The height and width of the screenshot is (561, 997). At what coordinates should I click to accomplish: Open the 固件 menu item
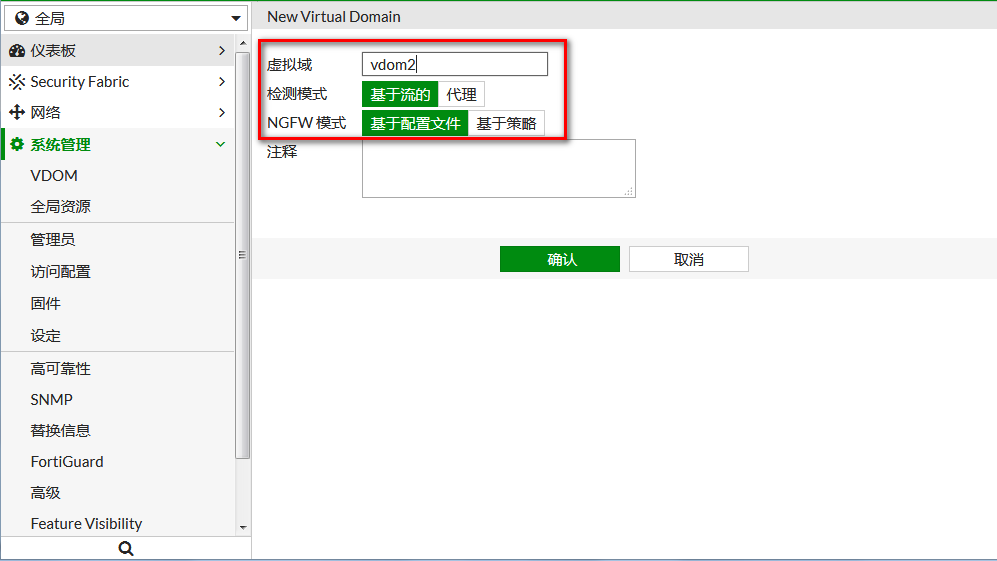pyautogui.click(x=45, y=303)
